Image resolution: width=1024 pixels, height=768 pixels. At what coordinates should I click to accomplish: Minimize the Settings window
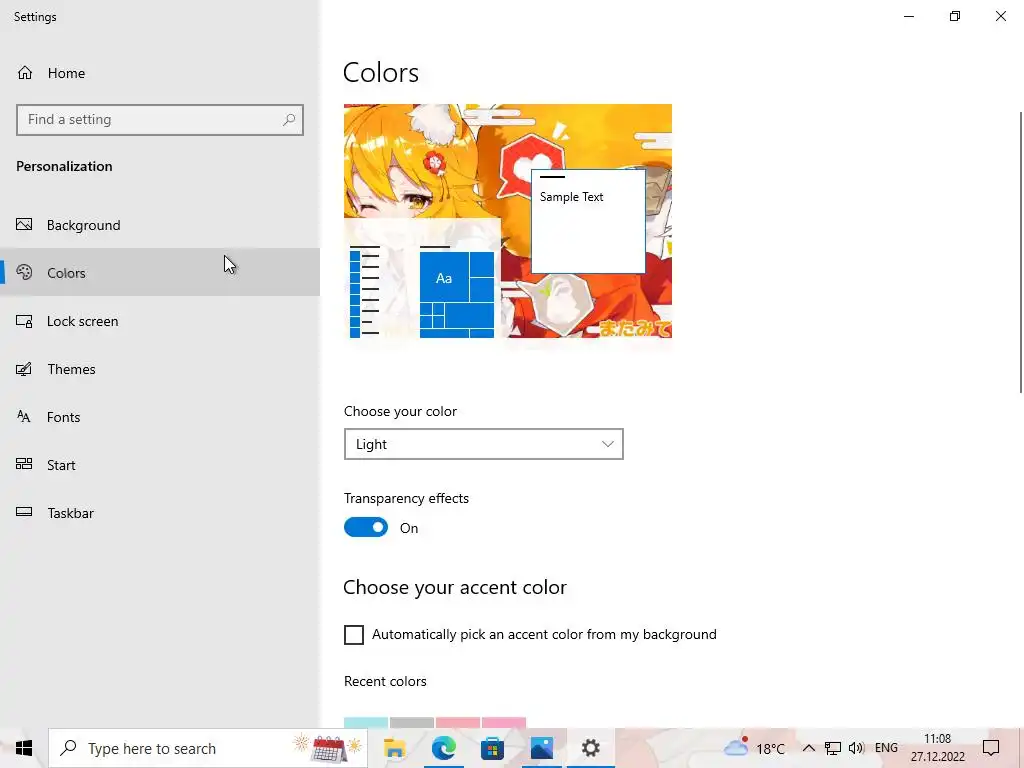coord(909,16)
